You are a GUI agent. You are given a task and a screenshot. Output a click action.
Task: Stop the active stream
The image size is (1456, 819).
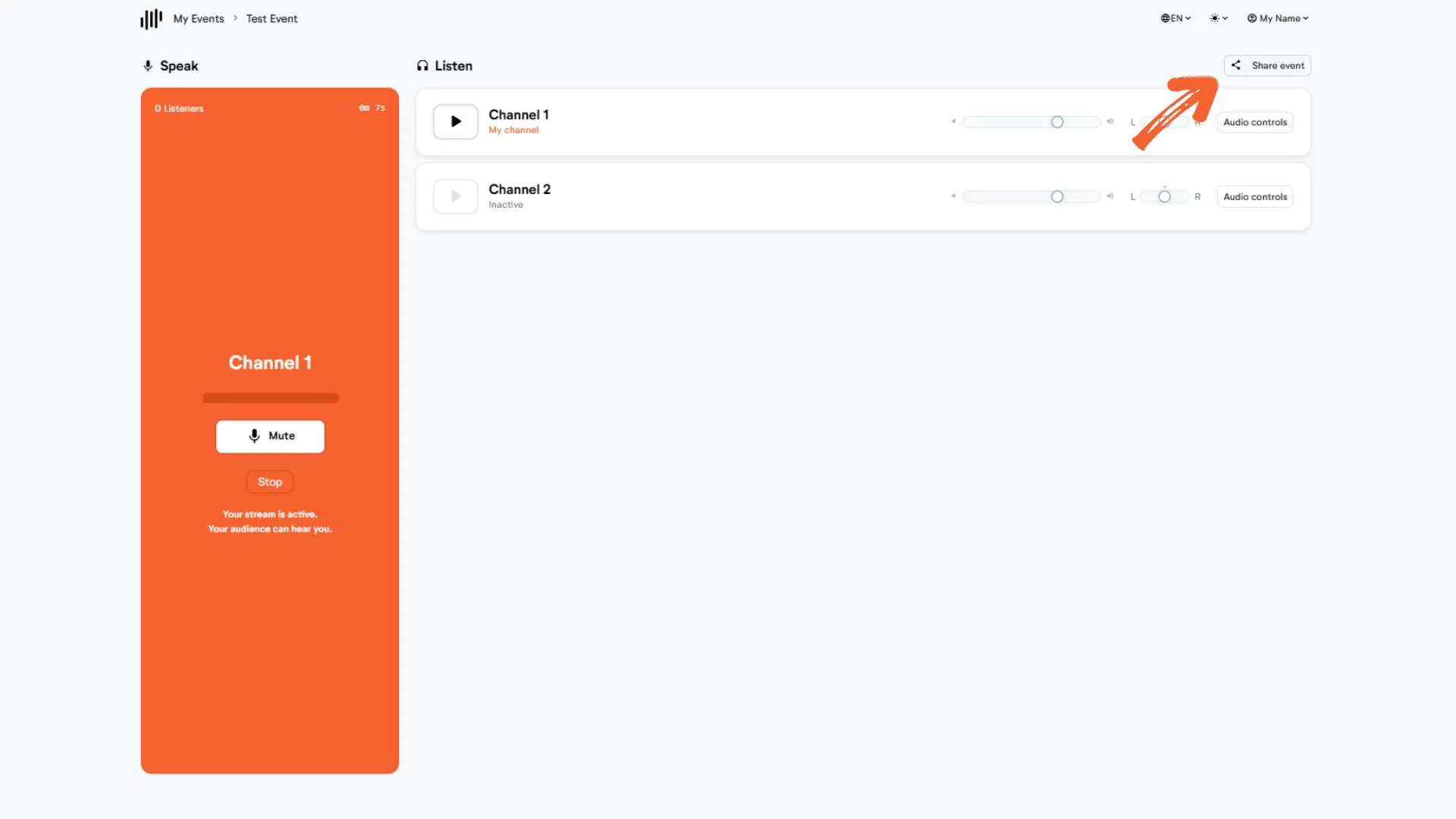[x=270, y=482]
